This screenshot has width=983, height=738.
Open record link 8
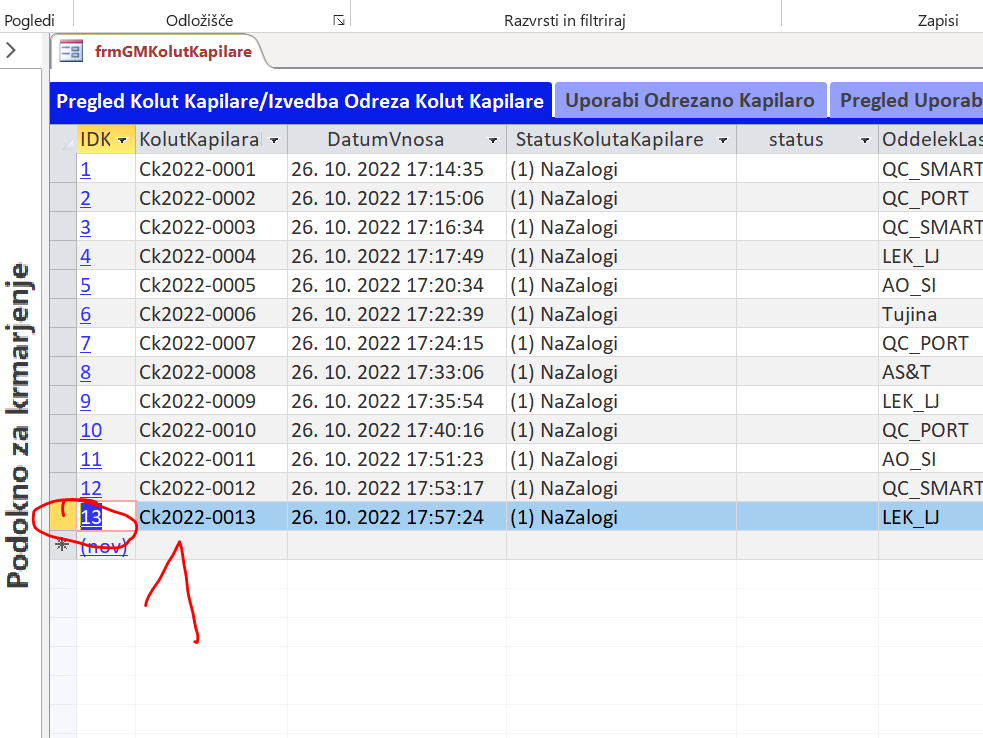pos(85,372)
